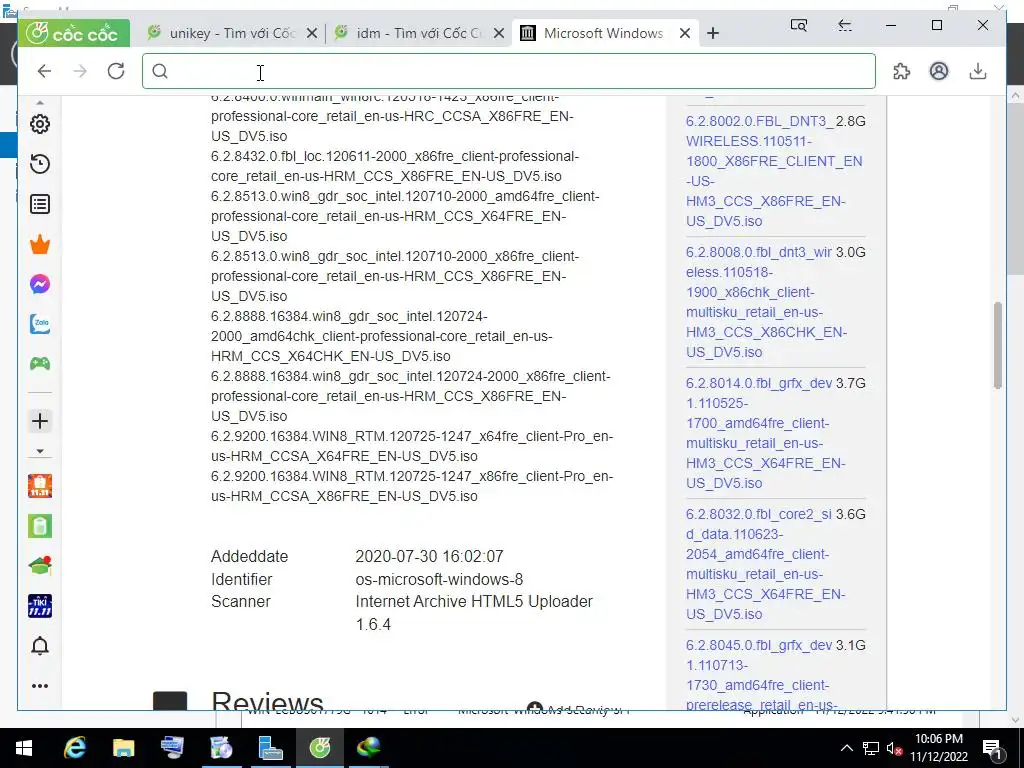This screenshot has height=768, width=1024.
Task: Download 6.2.8045.0.fbl_grfx_dev iso link
Action: (761, 675)
